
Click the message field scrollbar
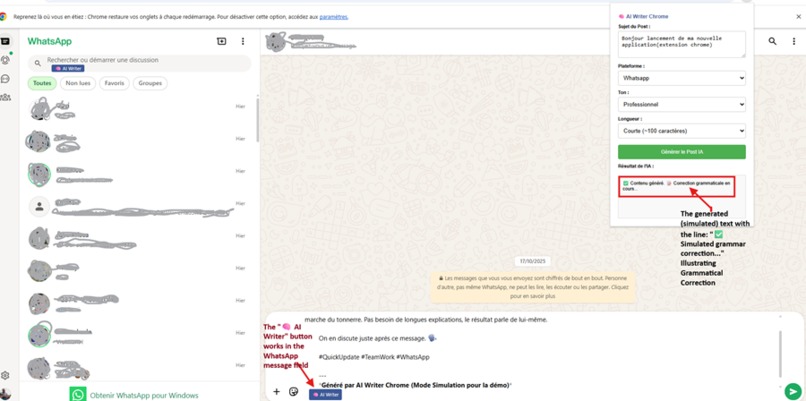[x=780, y=354]
